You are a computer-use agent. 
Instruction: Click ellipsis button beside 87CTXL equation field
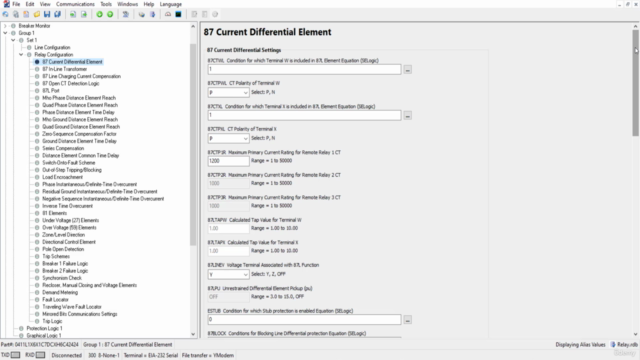click(407, 116)
